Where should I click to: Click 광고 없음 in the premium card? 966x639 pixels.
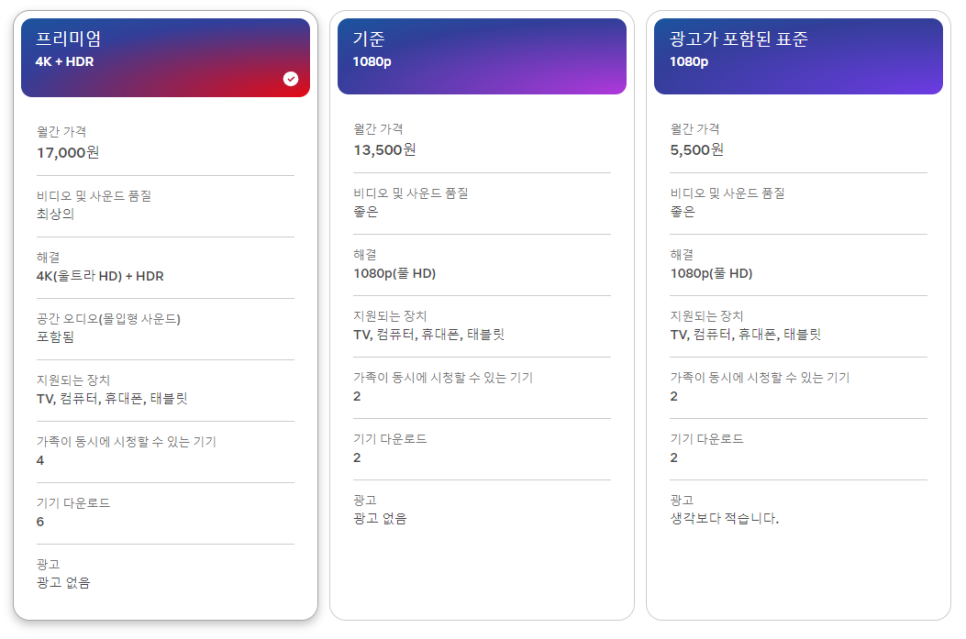(63, 582)
